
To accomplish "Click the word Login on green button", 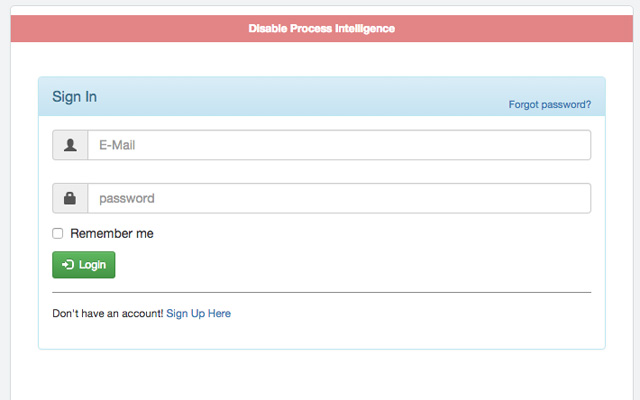I will [x=92, y=265].
